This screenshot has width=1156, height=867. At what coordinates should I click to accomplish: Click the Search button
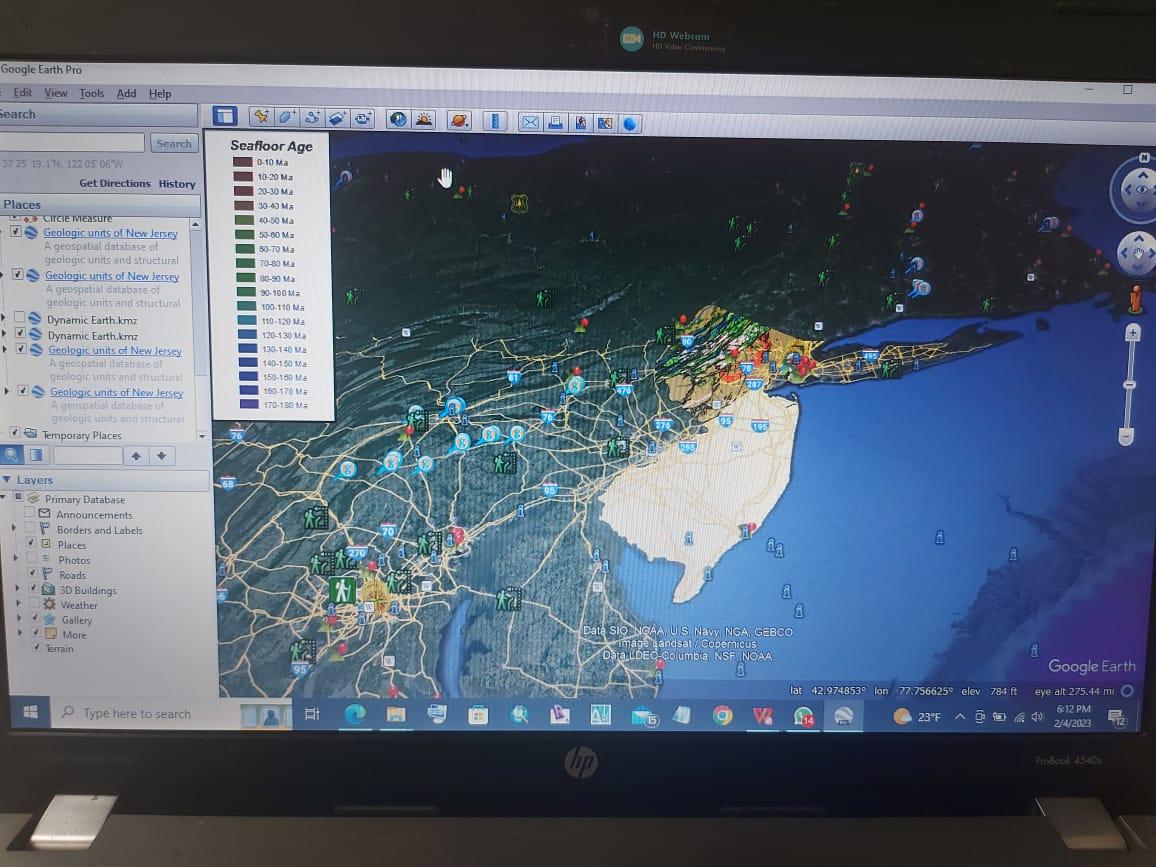coord(174,144)
